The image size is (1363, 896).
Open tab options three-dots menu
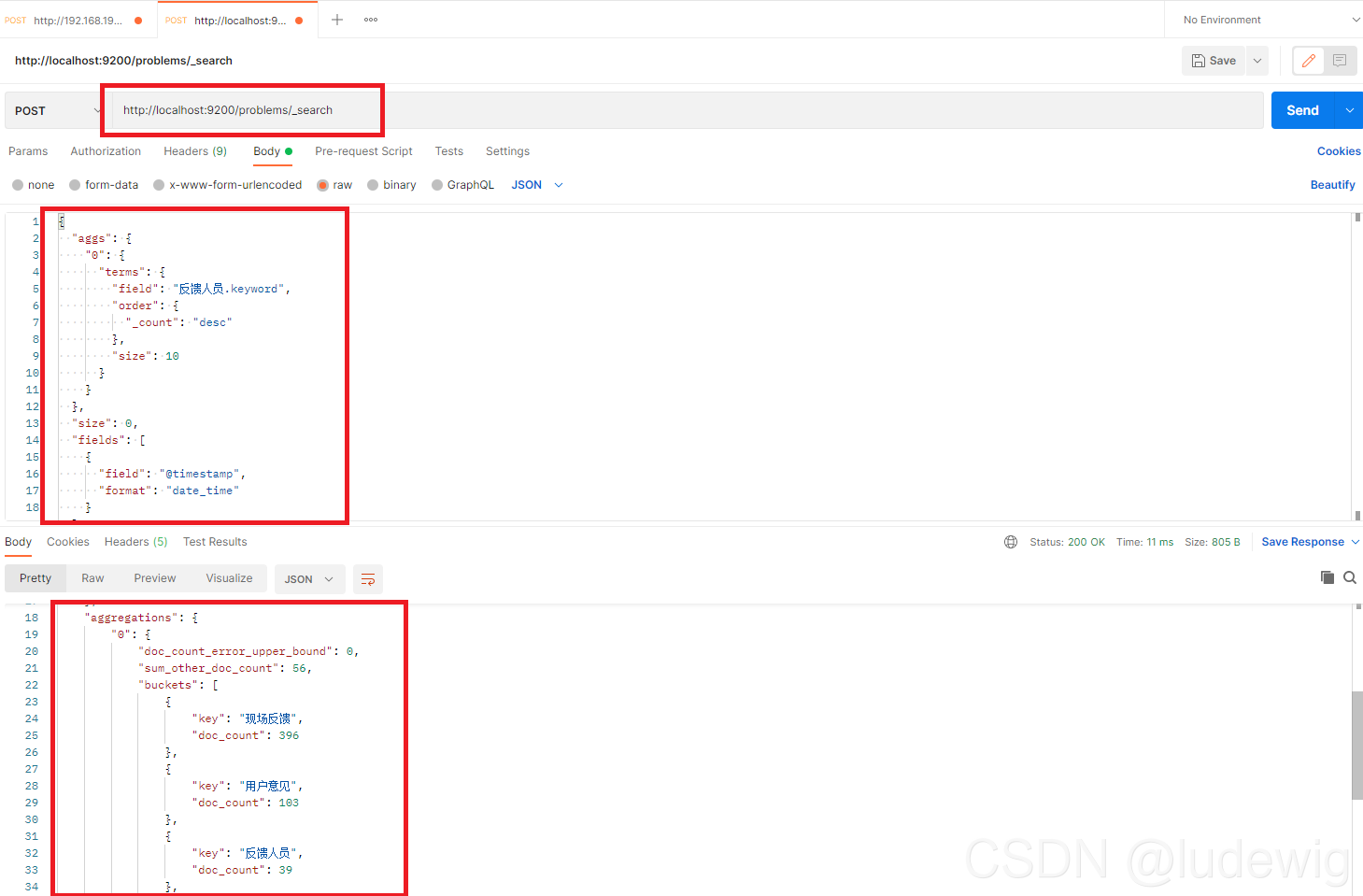pyautogui.click(x=371, y=20)
